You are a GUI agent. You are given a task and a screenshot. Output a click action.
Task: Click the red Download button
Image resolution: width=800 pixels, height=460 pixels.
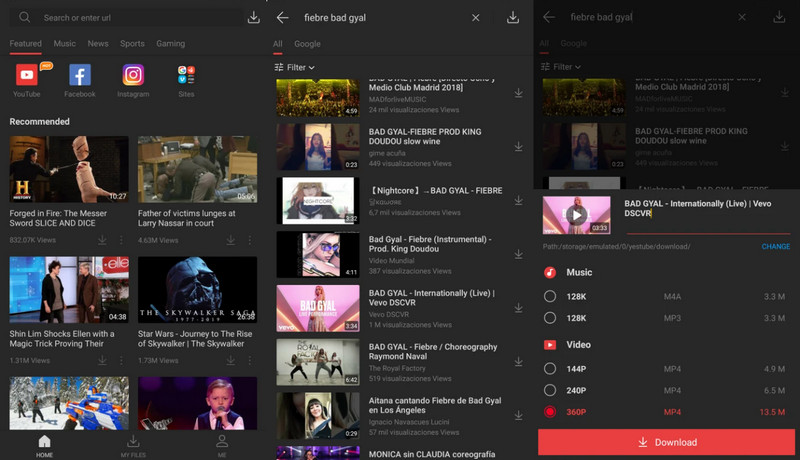coord(666,442)
